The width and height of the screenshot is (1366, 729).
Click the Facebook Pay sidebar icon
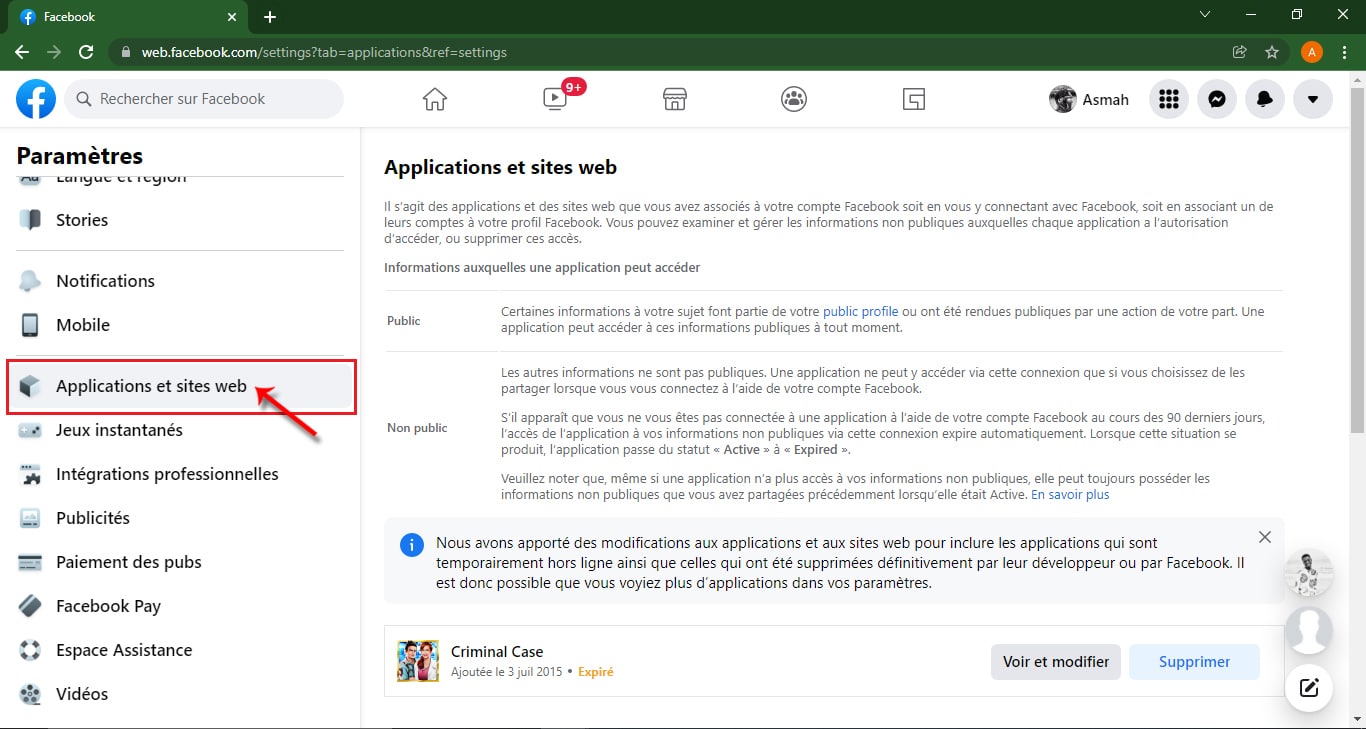[30, 606]
